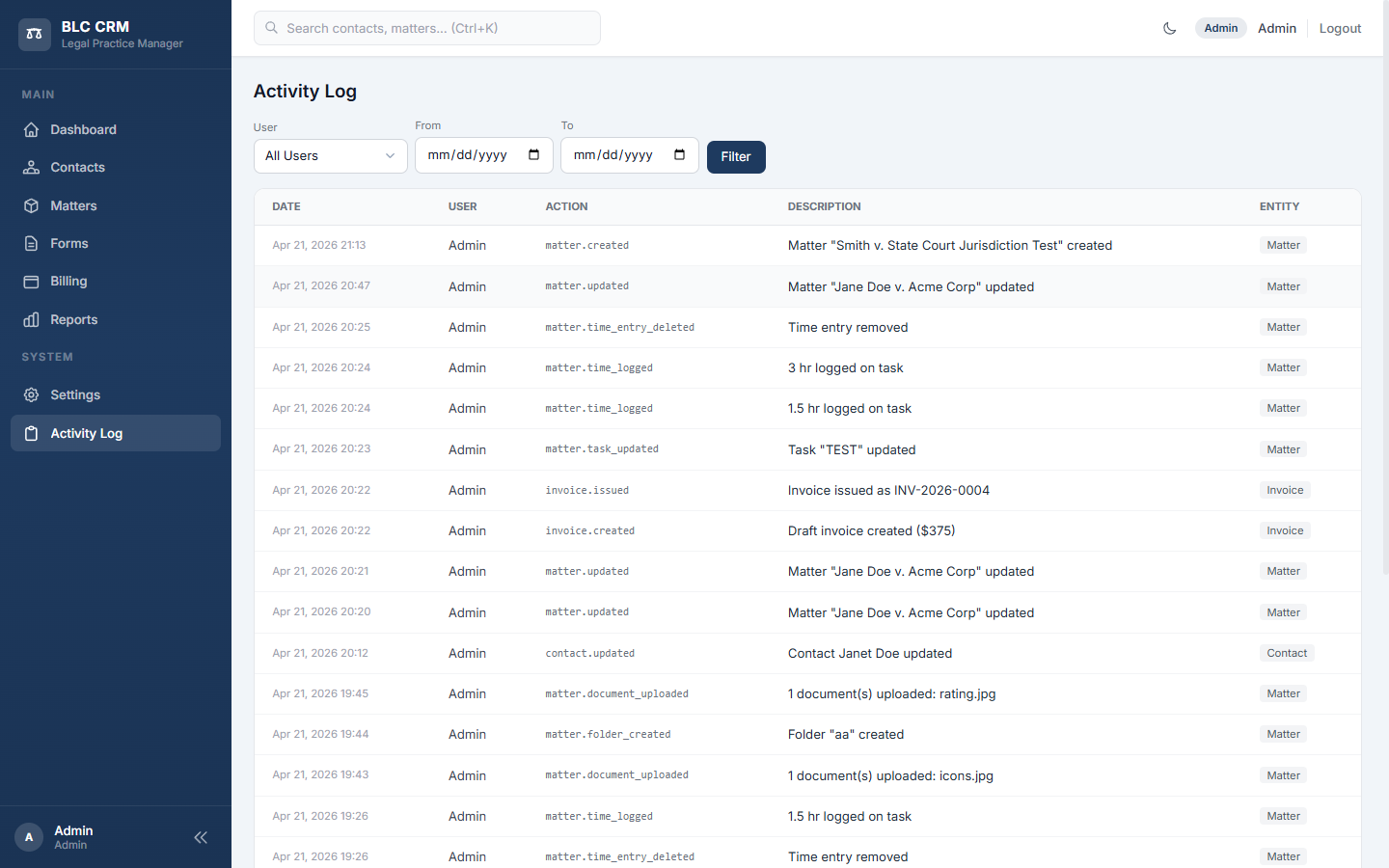Click the To date input field

coord(630,155)
